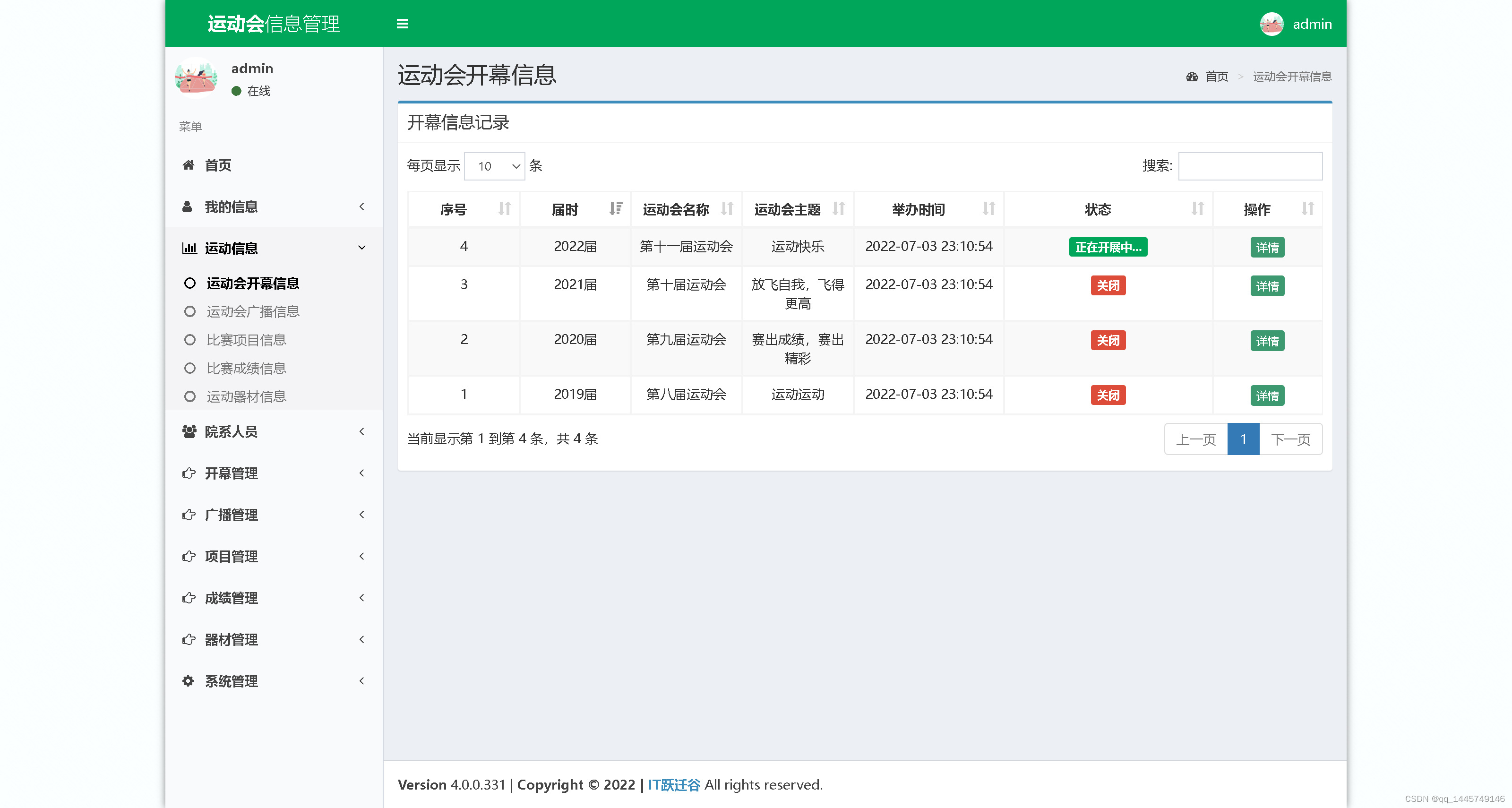1512x808 pixels.
Task: Sort table by 序号 column arrows
Action: tap(504, 209)
